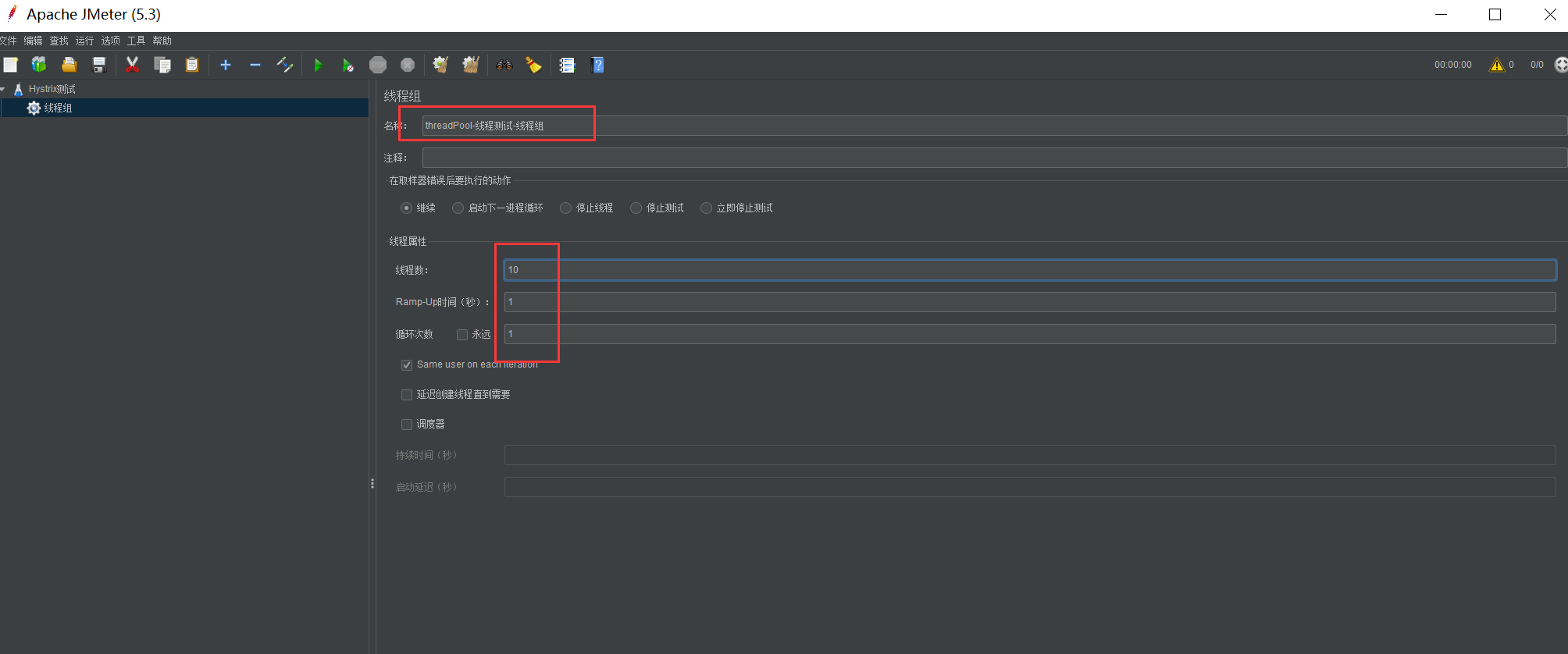Select the 继续 radio option

pos(406,208)
